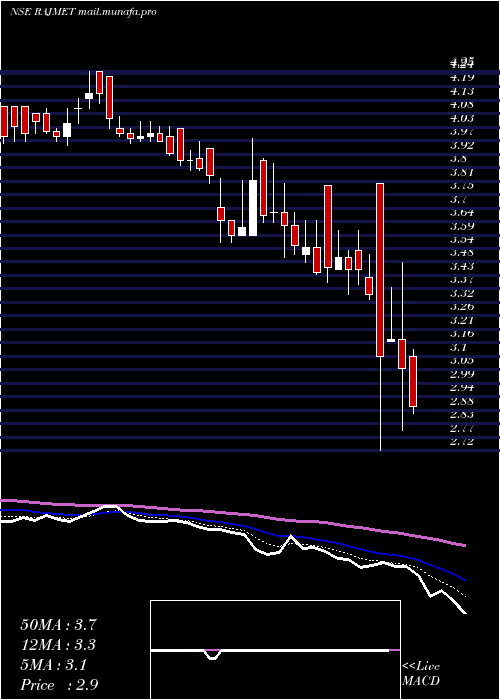Click the 3.75 price axis label

pos(462,185)
